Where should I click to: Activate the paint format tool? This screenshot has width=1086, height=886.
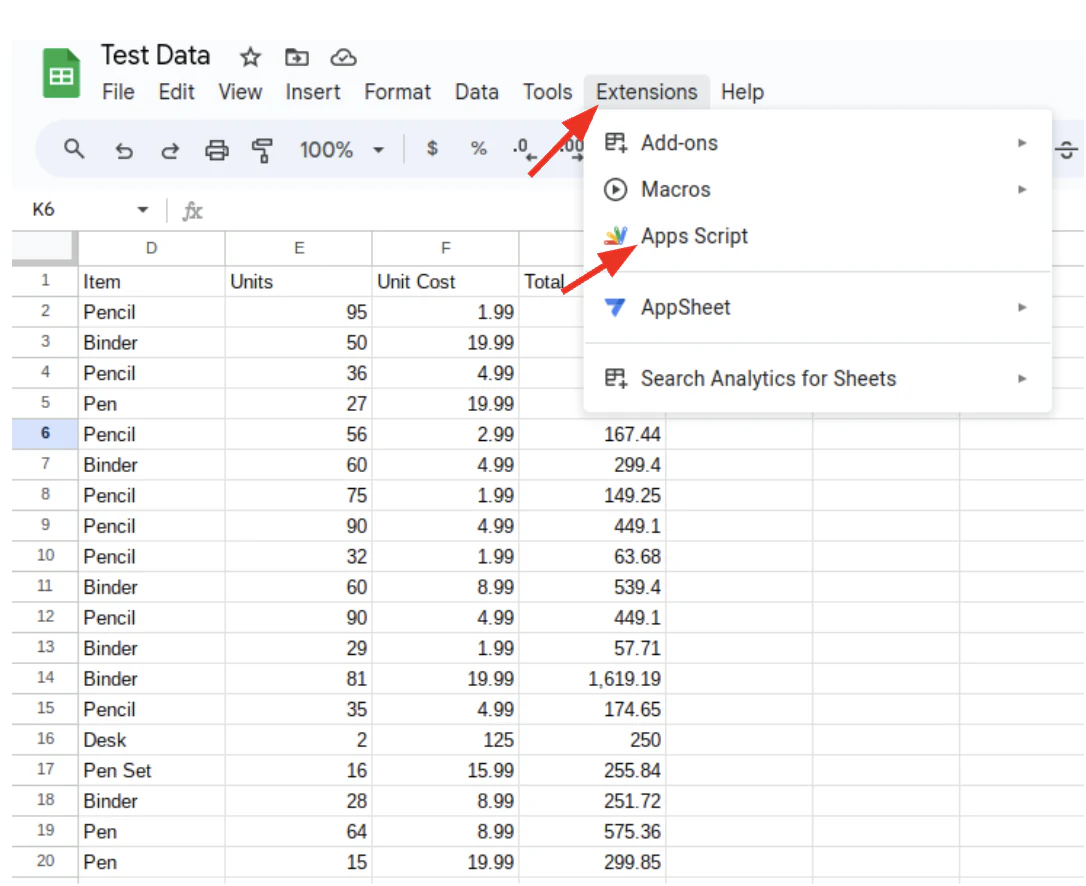[262, 150]
